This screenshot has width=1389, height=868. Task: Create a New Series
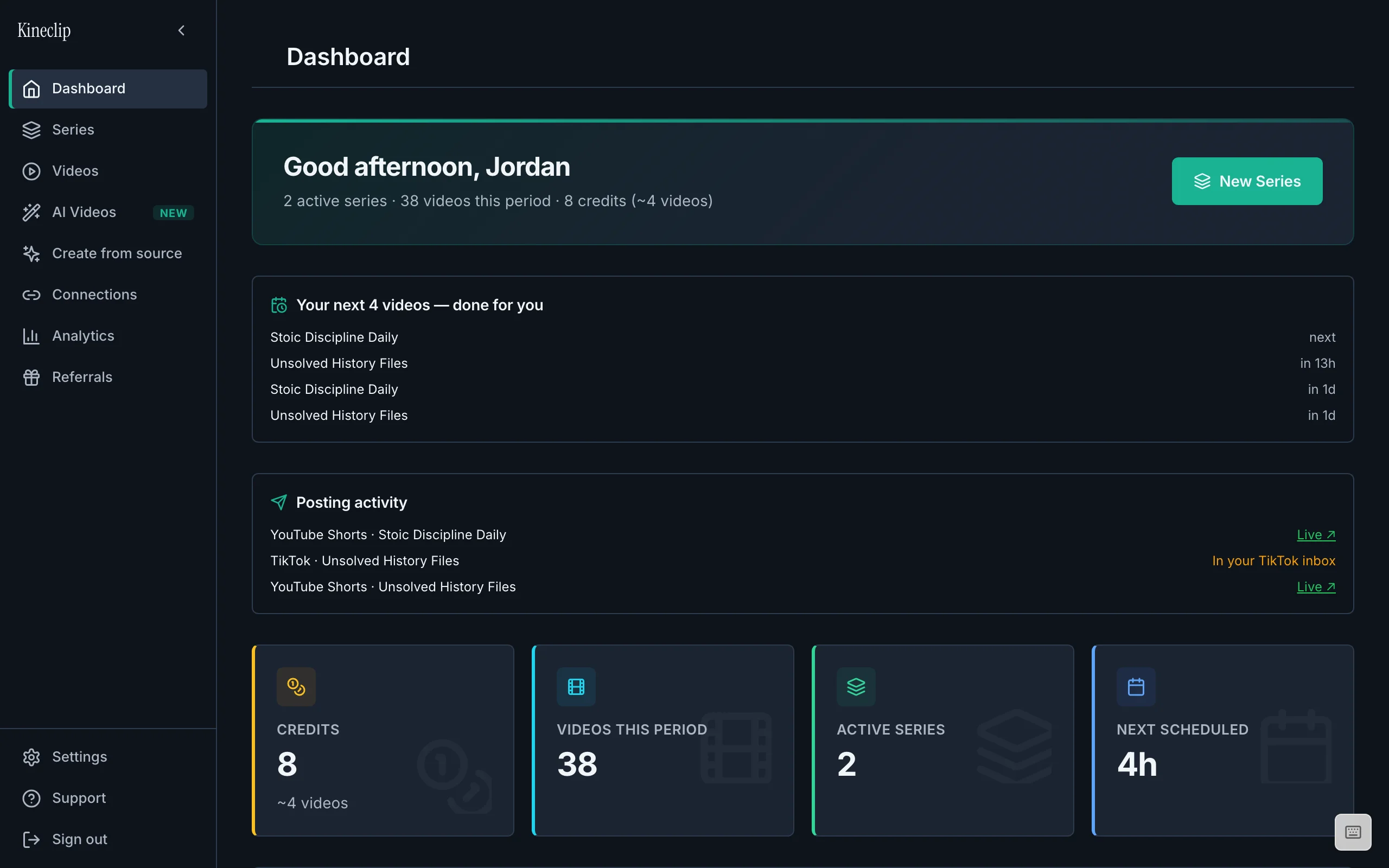click(x=1247, y=181)
